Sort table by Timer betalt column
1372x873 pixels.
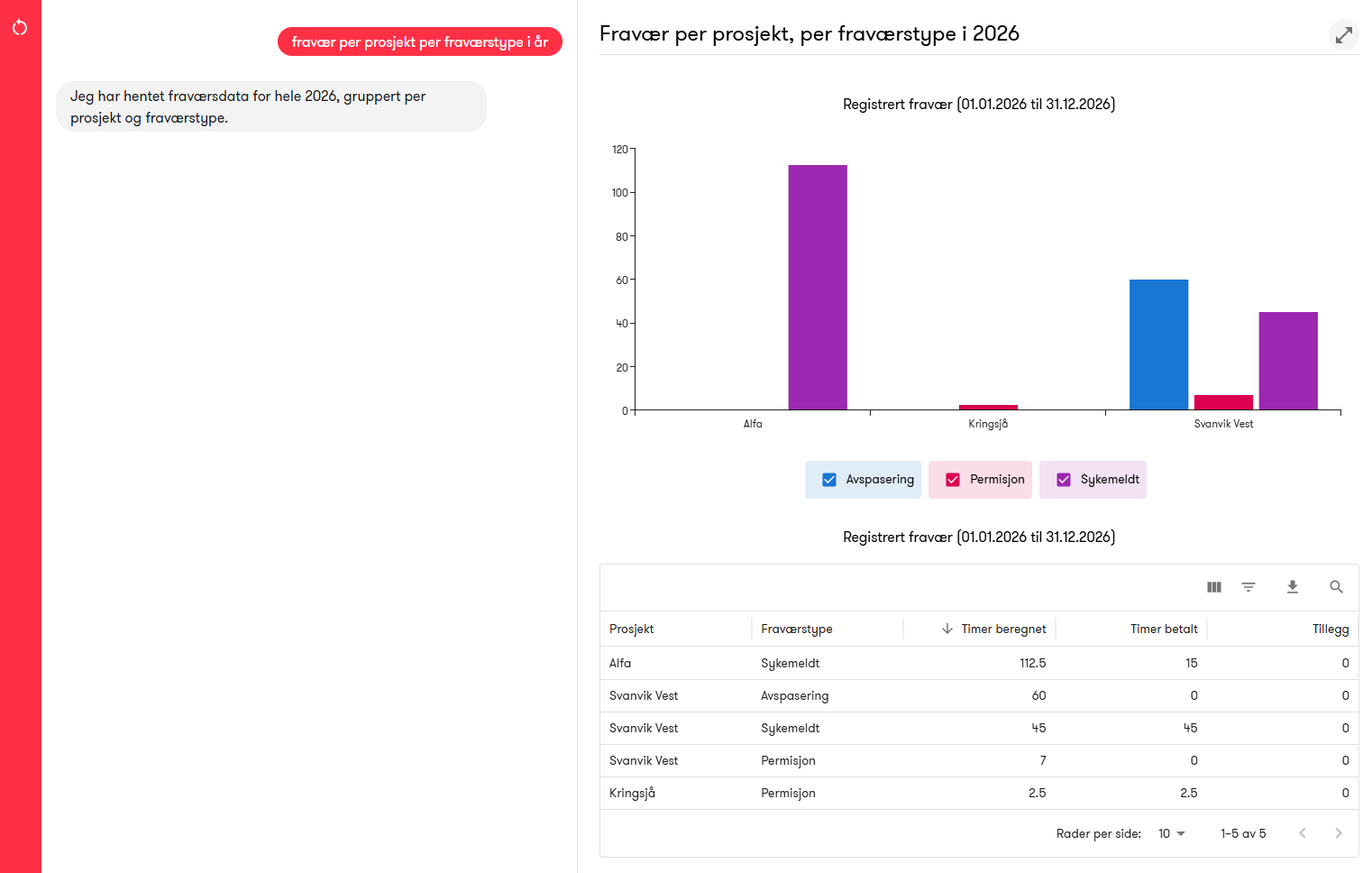point(1164,629)
